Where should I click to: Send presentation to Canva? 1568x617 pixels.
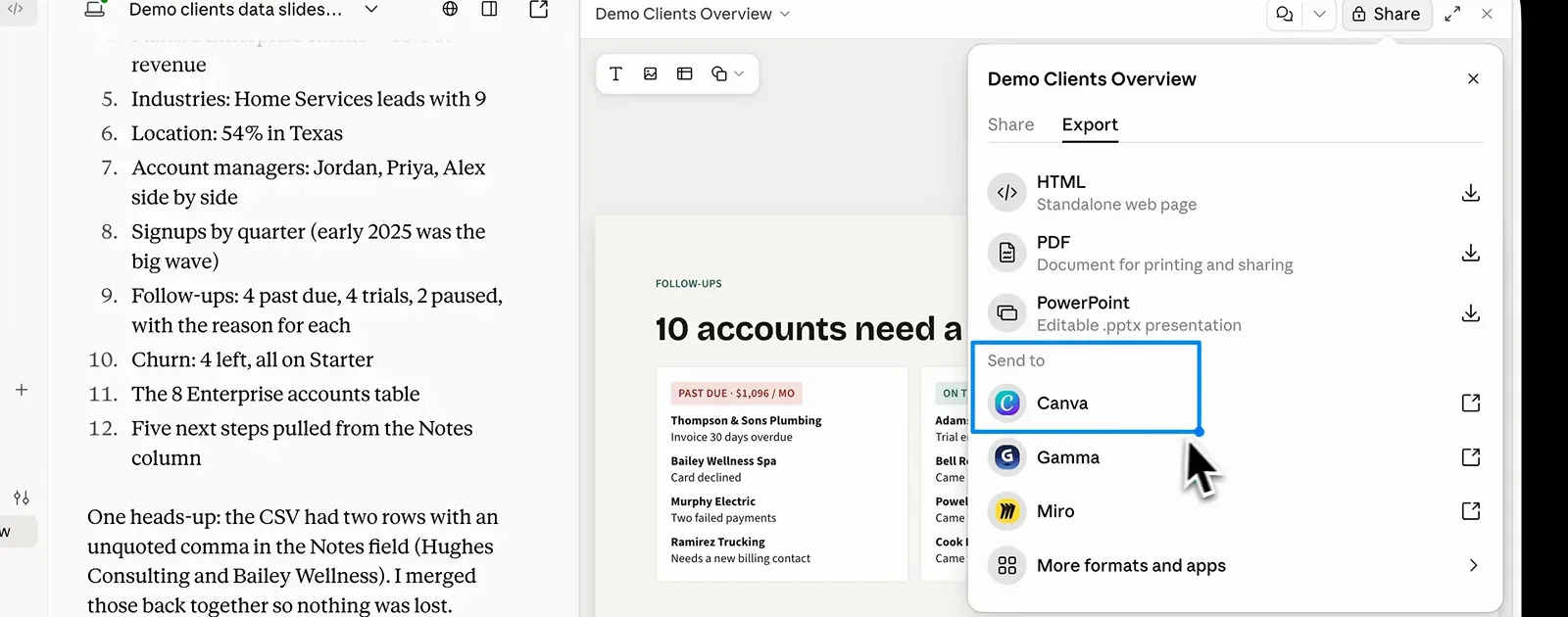[1235, 403]
